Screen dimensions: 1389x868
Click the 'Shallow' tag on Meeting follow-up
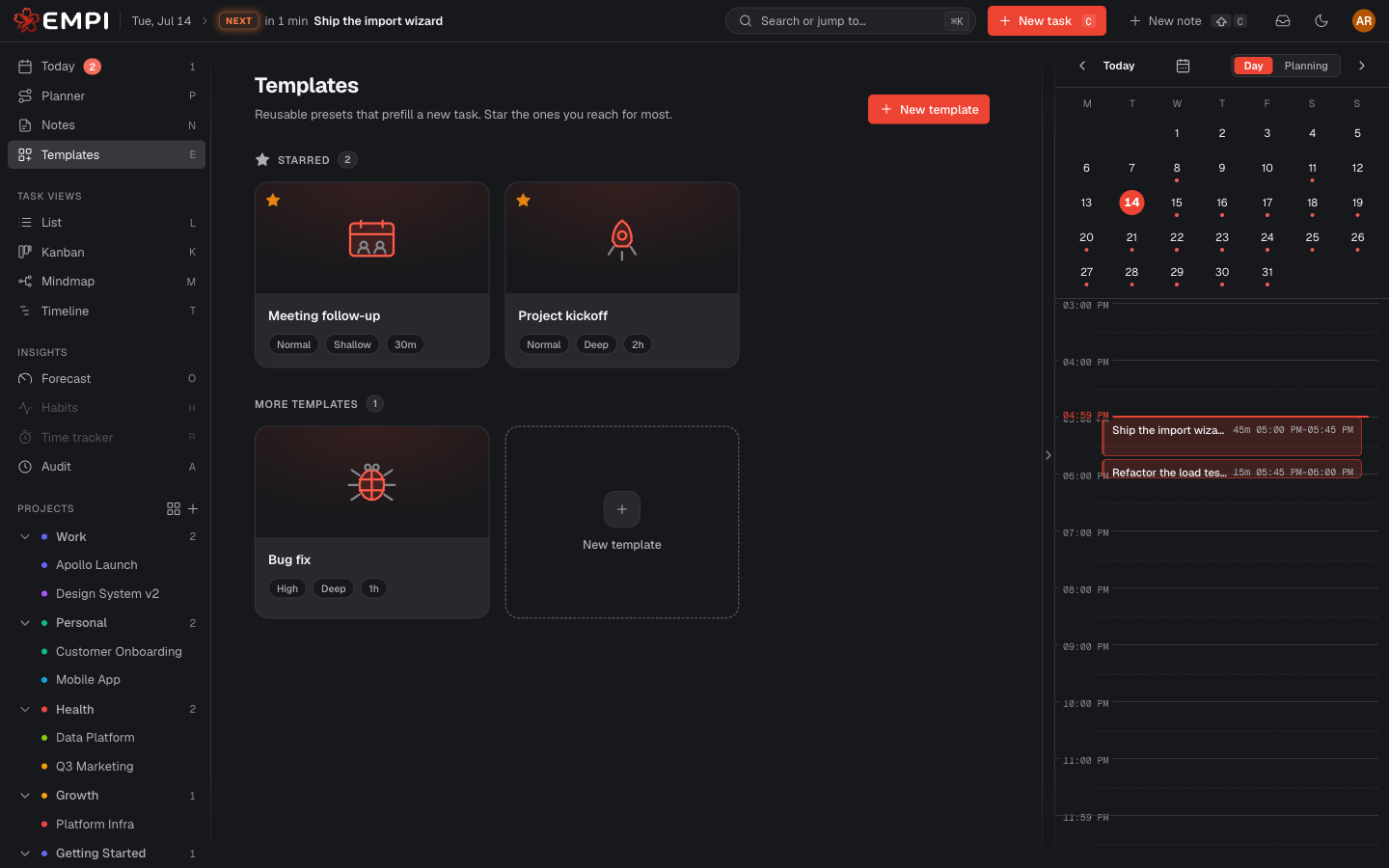tap(352, 344)
